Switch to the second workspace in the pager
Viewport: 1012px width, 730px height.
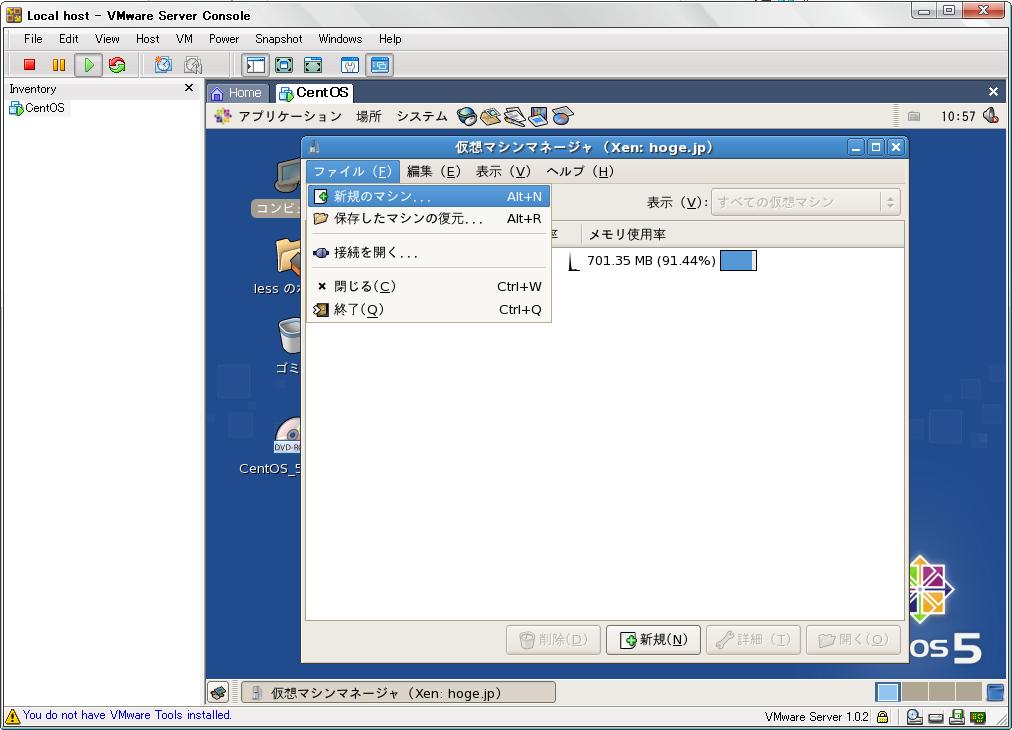915,692
